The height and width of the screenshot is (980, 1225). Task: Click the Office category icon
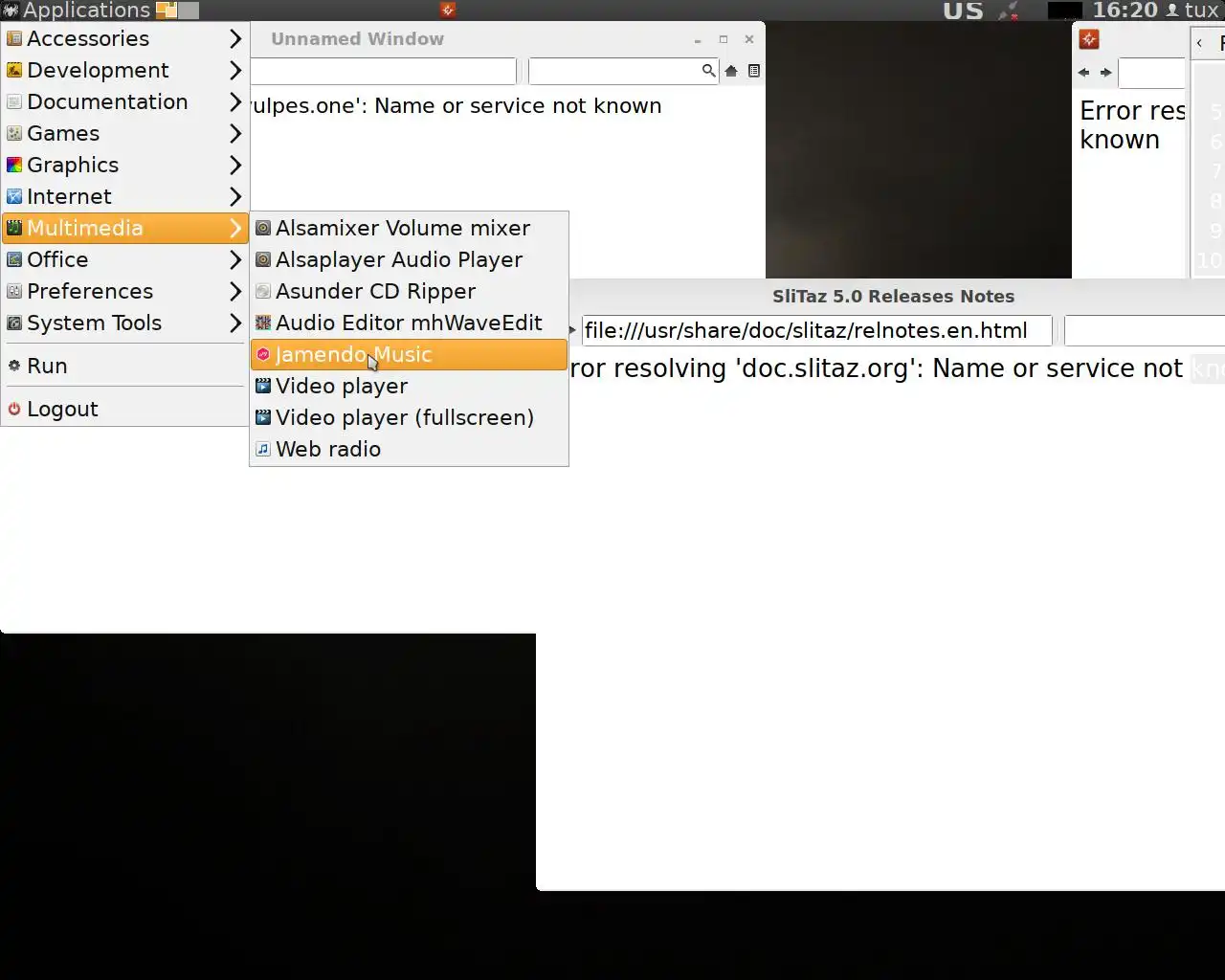coord(14,260)
